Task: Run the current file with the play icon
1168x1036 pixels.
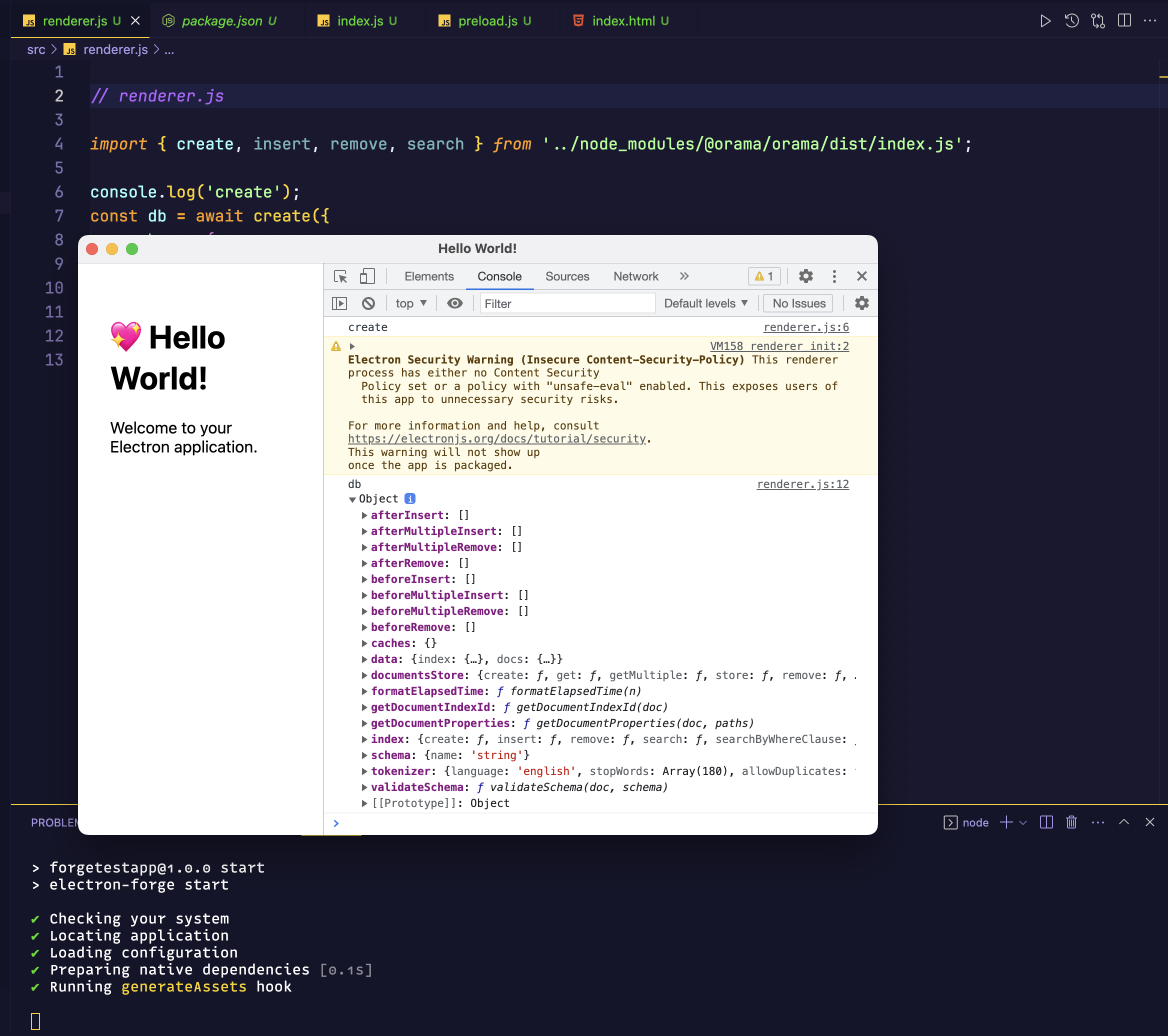Action: [1045, 21]
